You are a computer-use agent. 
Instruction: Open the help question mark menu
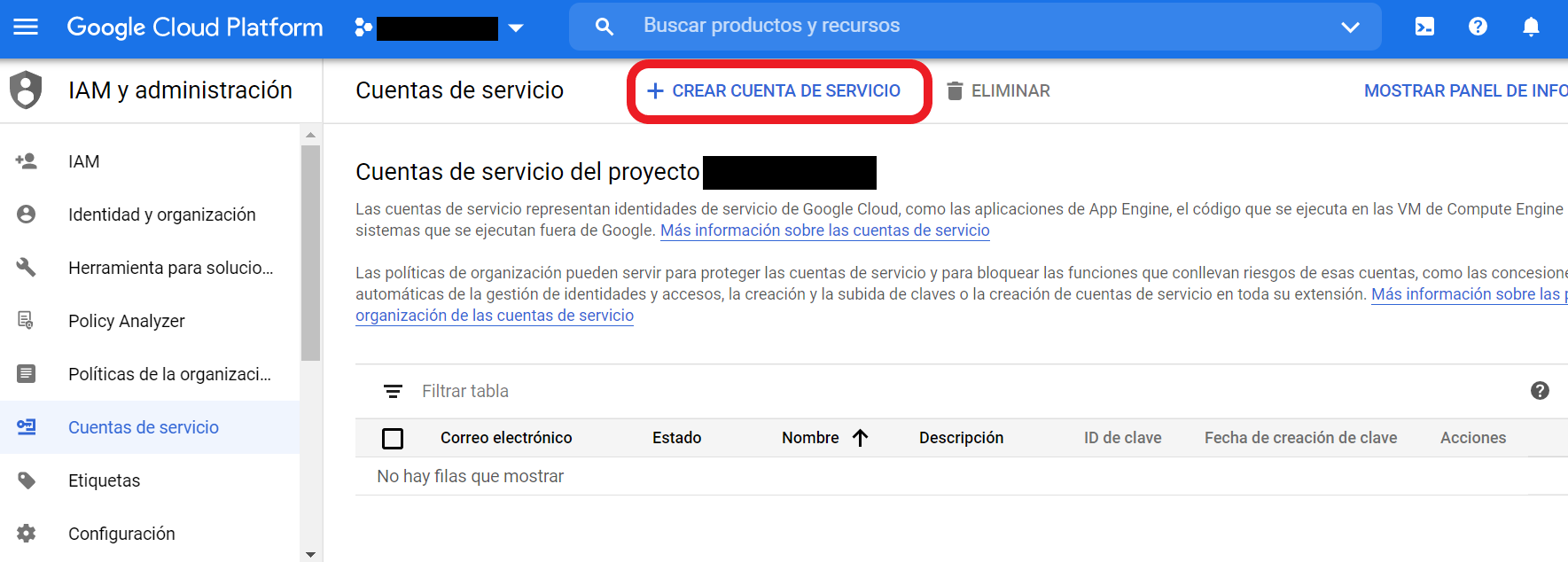pyautogui.click(x=1478, y=27)
